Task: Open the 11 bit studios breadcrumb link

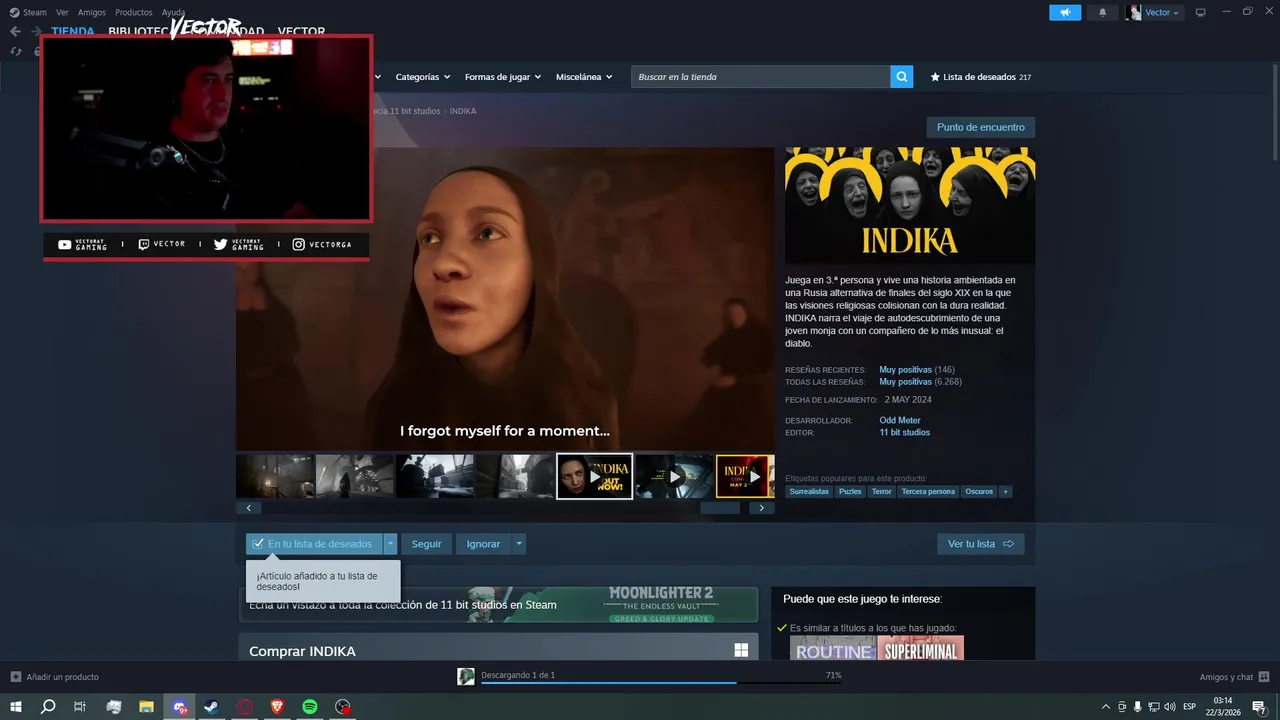Action: click(414, 111)
